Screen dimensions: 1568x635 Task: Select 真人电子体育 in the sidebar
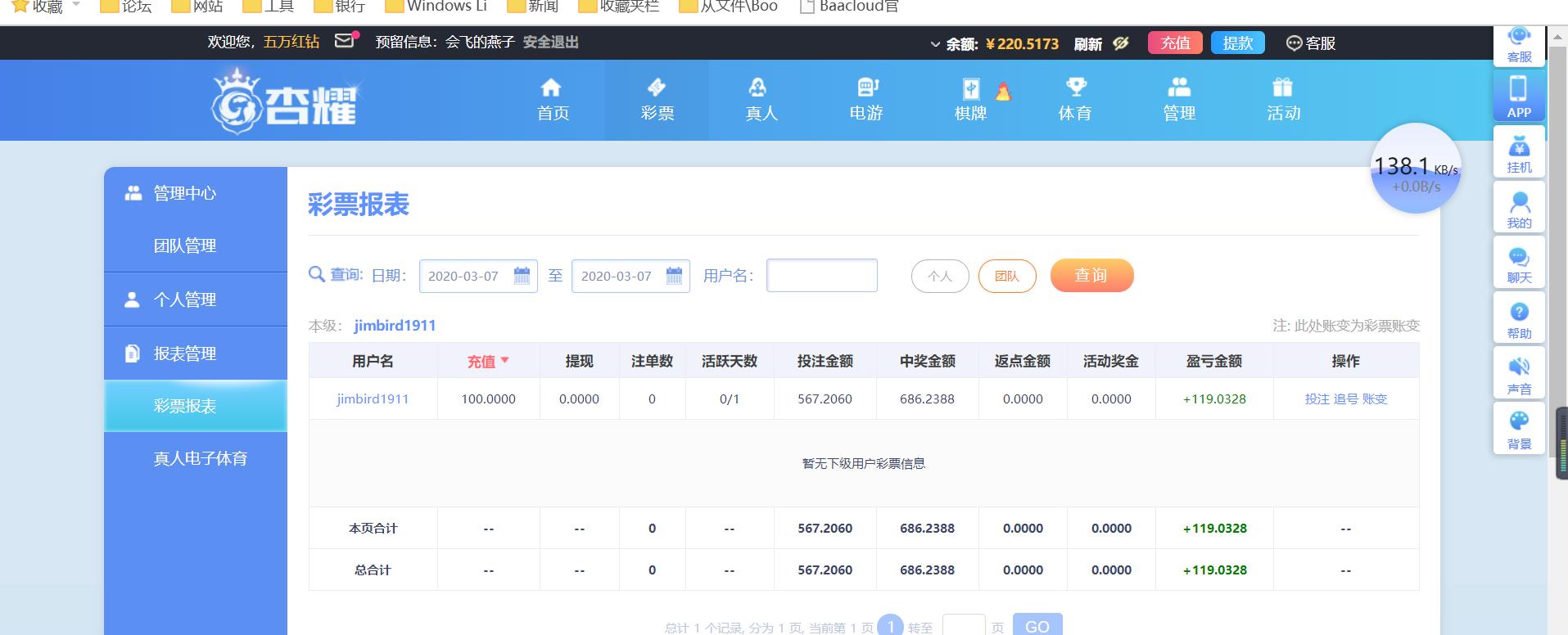pos(196,458)
